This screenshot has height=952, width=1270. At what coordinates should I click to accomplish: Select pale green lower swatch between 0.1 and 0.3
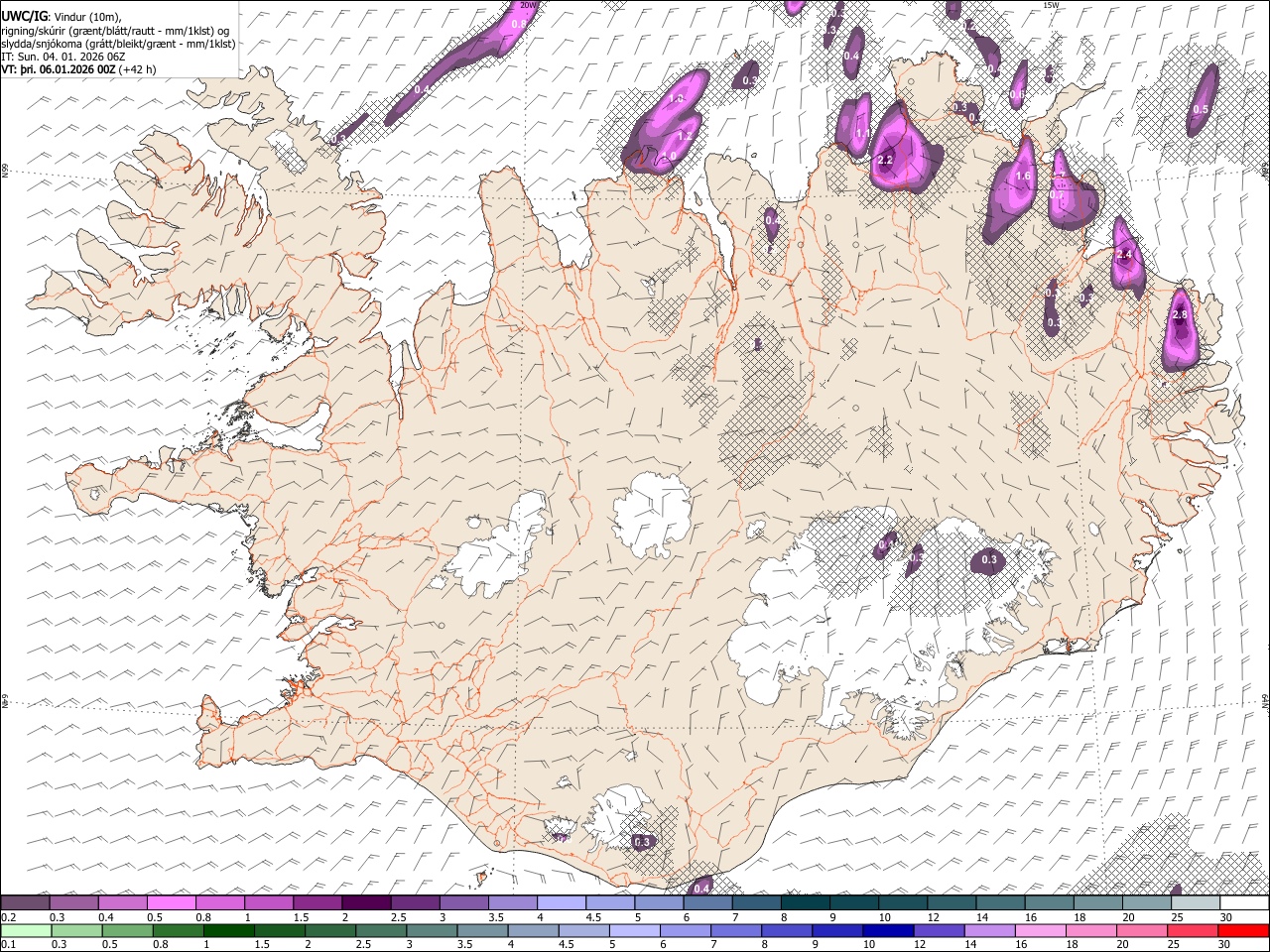(26, 930)
